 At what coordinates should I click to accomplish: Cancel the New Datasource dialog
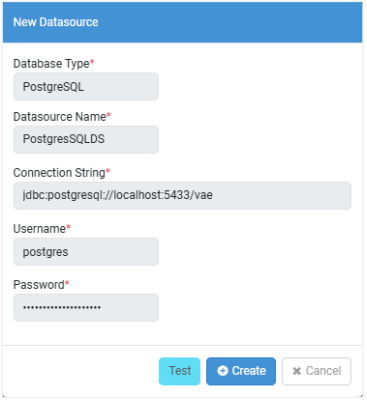316,371
